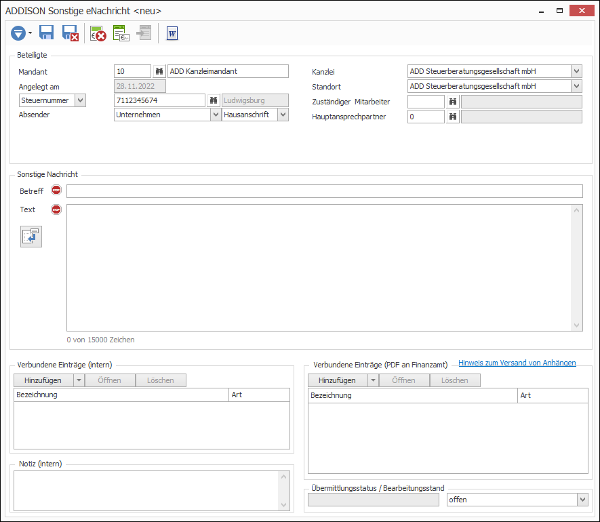600x522 pixels.
Task: Open the Hausanschrift dropdown
Action: [283, 115]
